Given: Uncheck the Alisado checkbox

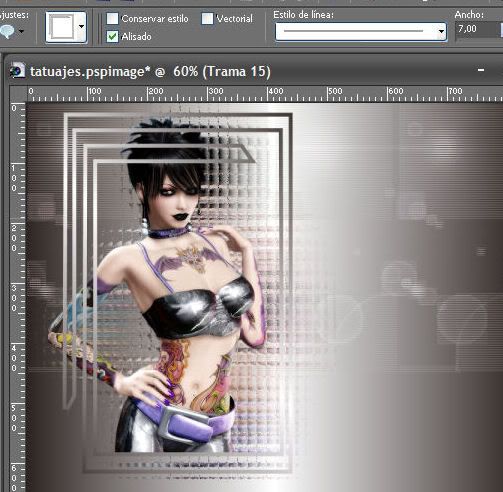Looking at the screenshot, I should click(112, 36).
